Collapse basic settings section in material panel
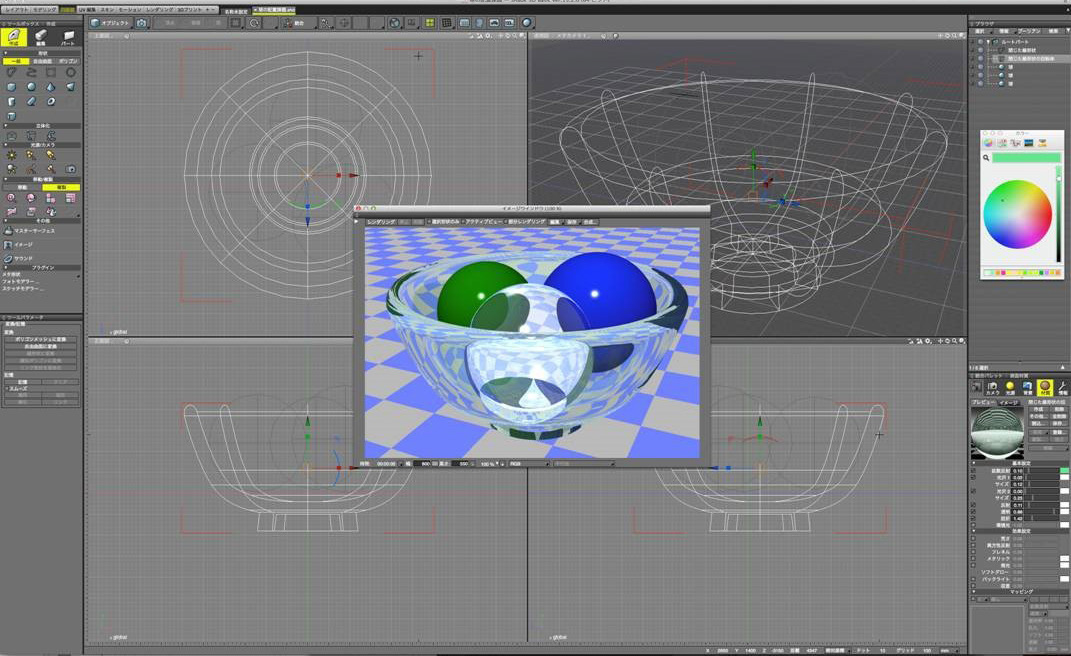 coord(973,463)
